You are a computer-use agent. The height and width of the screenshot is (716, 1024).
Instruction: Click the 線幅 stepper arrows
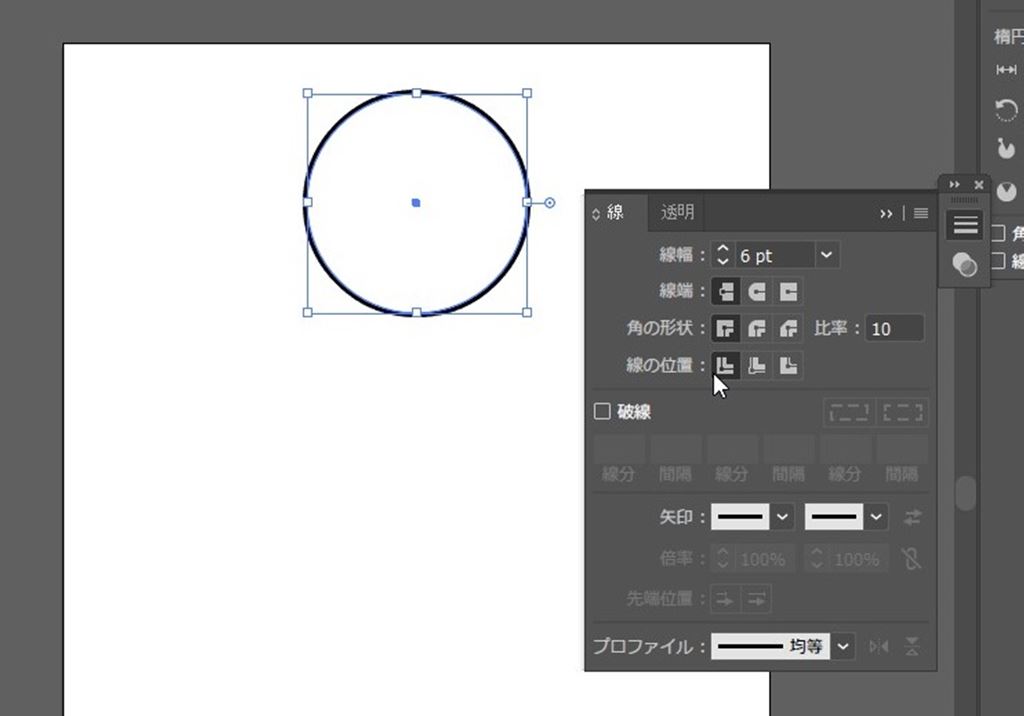(723, 256)
